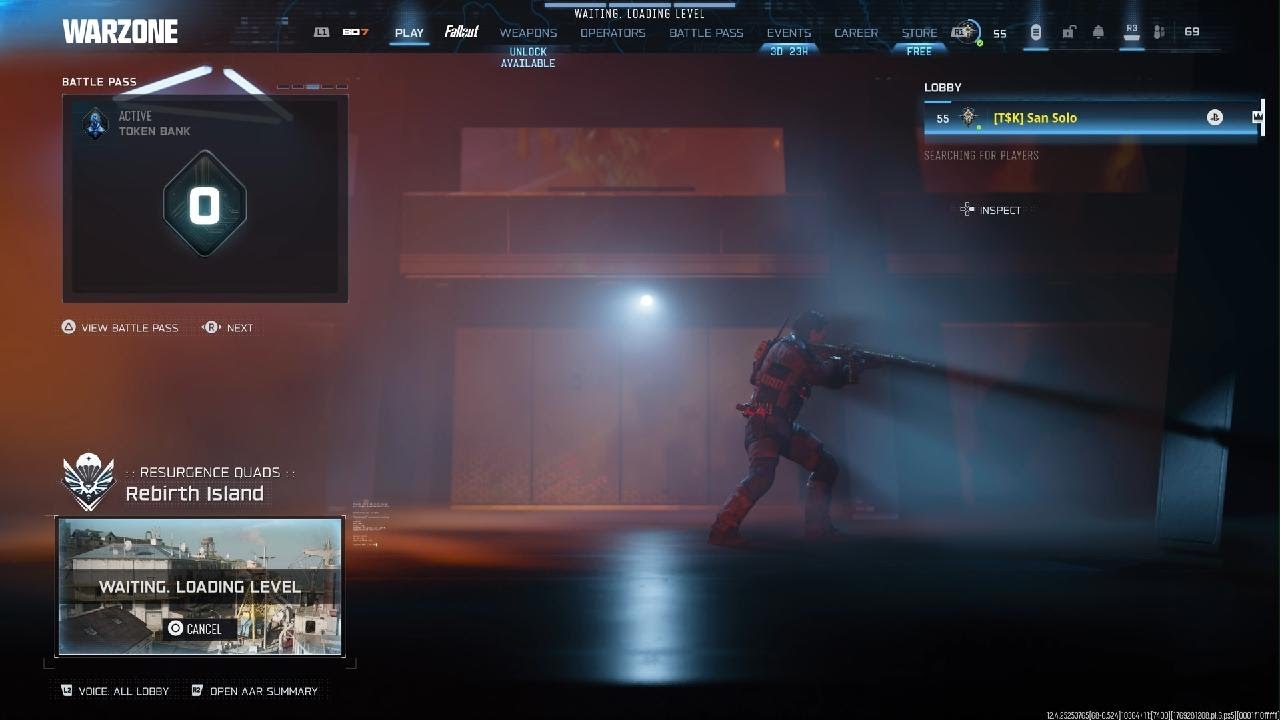This screenshot has width=1280, height=720.
Task: Click Next under Battle Pass panel
Action: (x=240, y=328)
